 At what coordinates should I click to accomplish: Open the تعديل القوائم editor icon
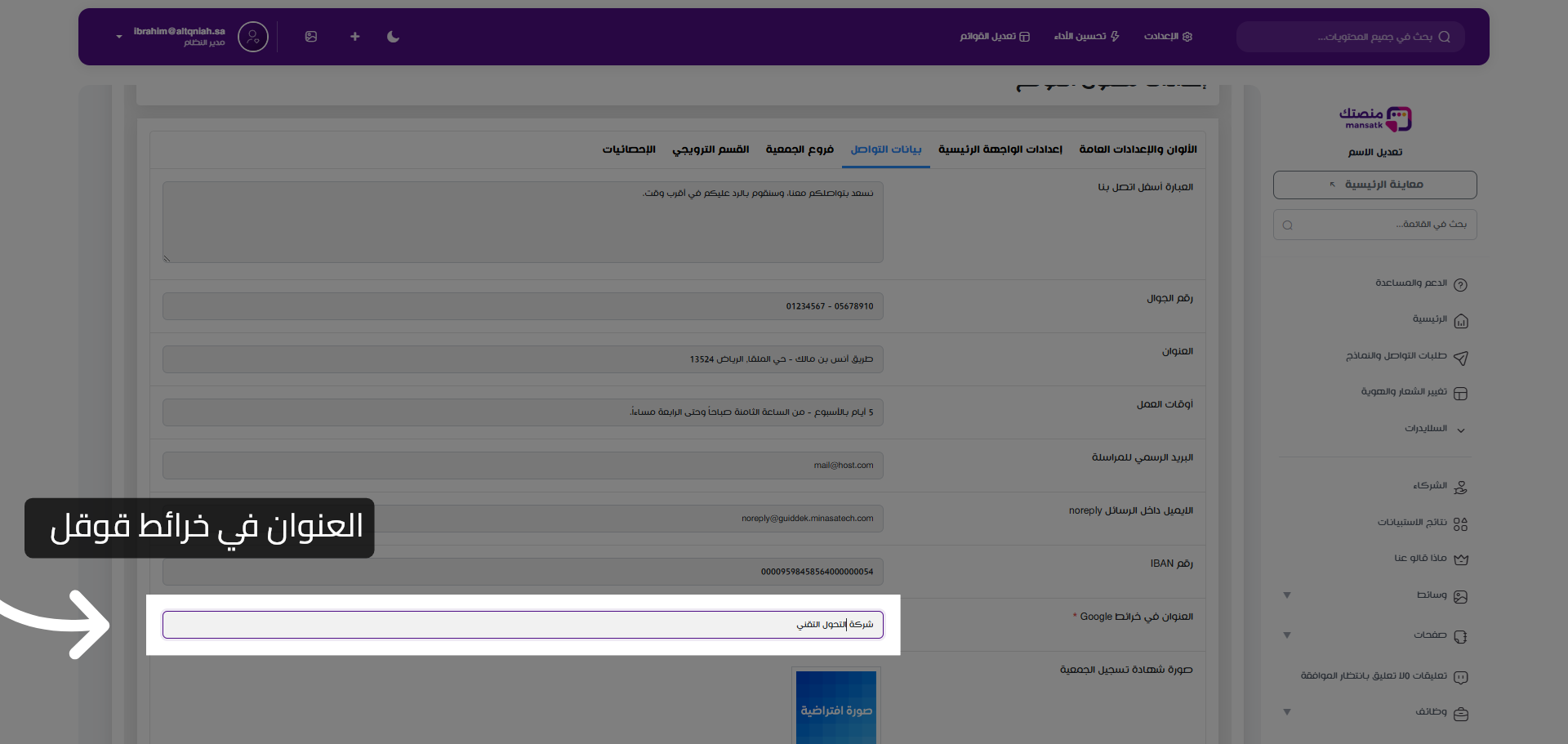(1027, 37)
